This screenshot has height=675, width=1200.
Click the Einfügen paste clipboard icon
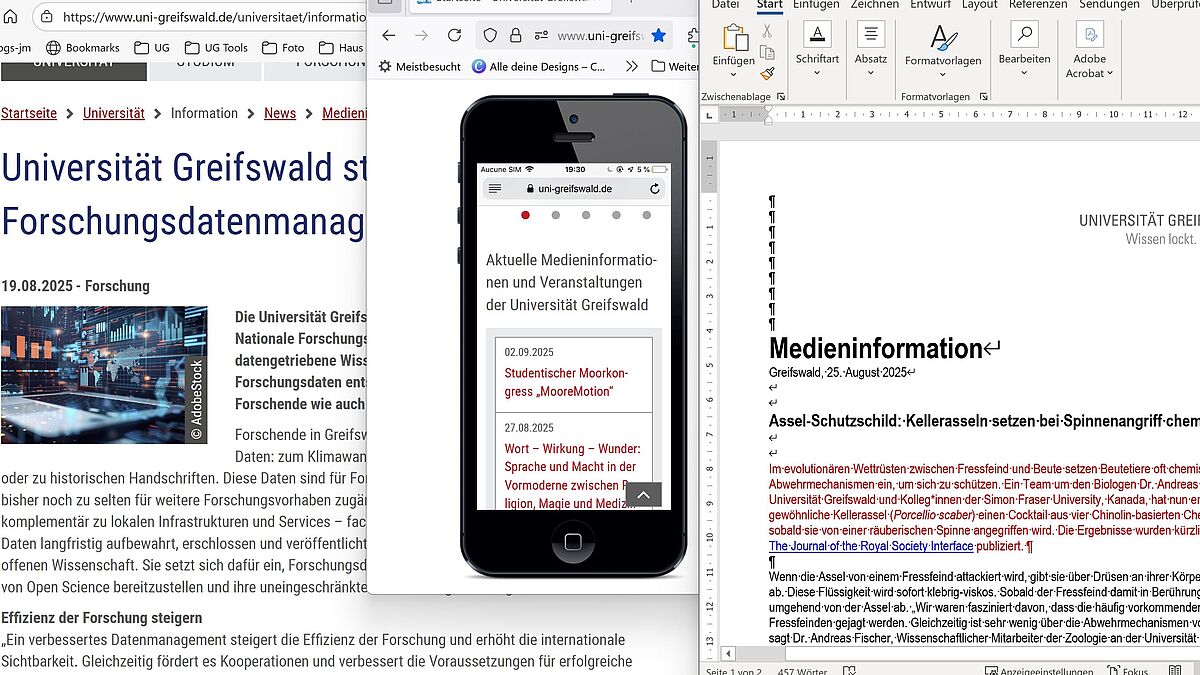[x=734, y=38]
